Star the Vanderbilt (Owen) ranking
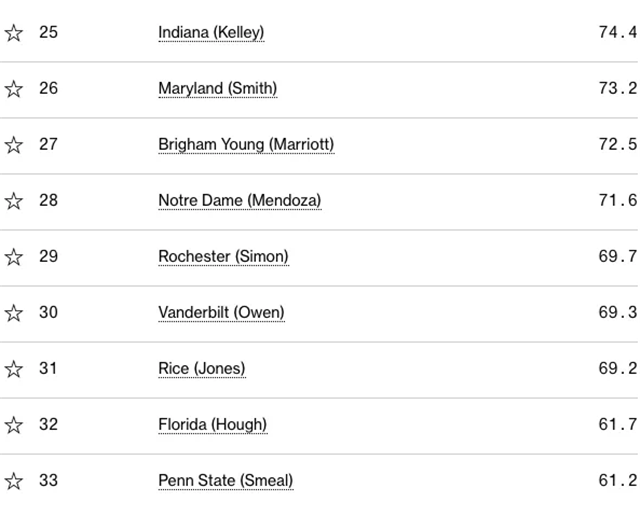The height and width of the screenshot is (515, 640). [x=13, y=313]
